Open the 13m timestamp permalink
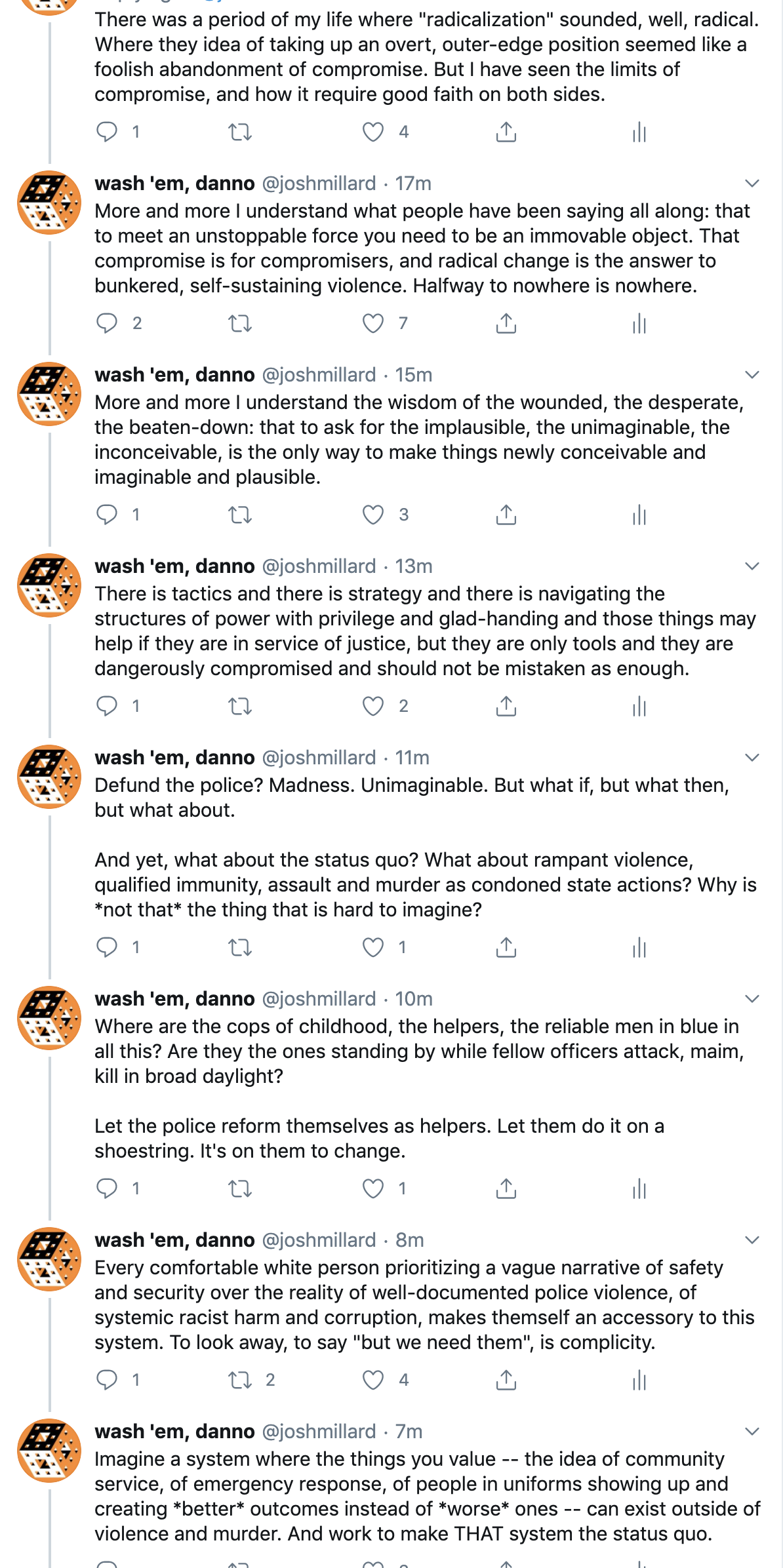 pos(413,566)
